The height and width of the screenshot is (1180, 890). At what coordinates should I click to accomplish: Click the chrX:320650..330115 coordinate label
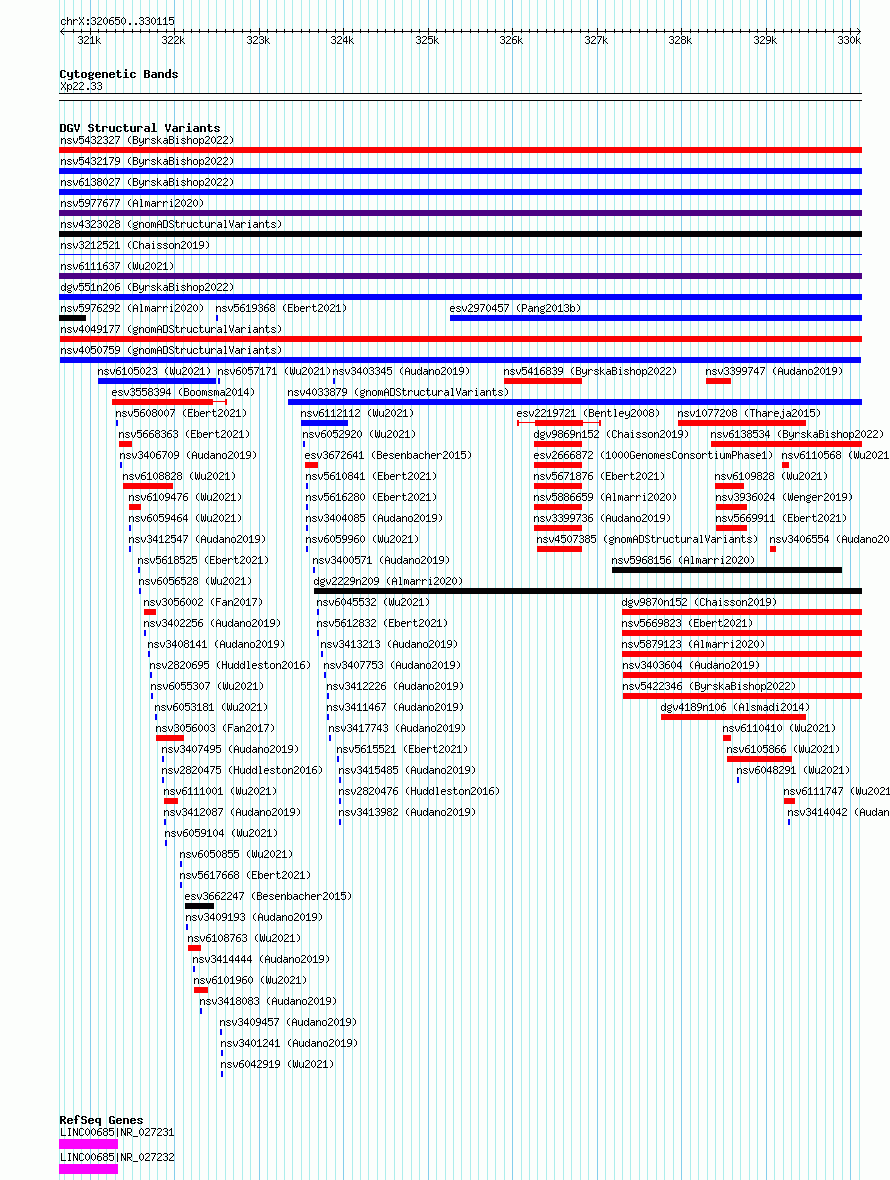[x=117, y=22]
